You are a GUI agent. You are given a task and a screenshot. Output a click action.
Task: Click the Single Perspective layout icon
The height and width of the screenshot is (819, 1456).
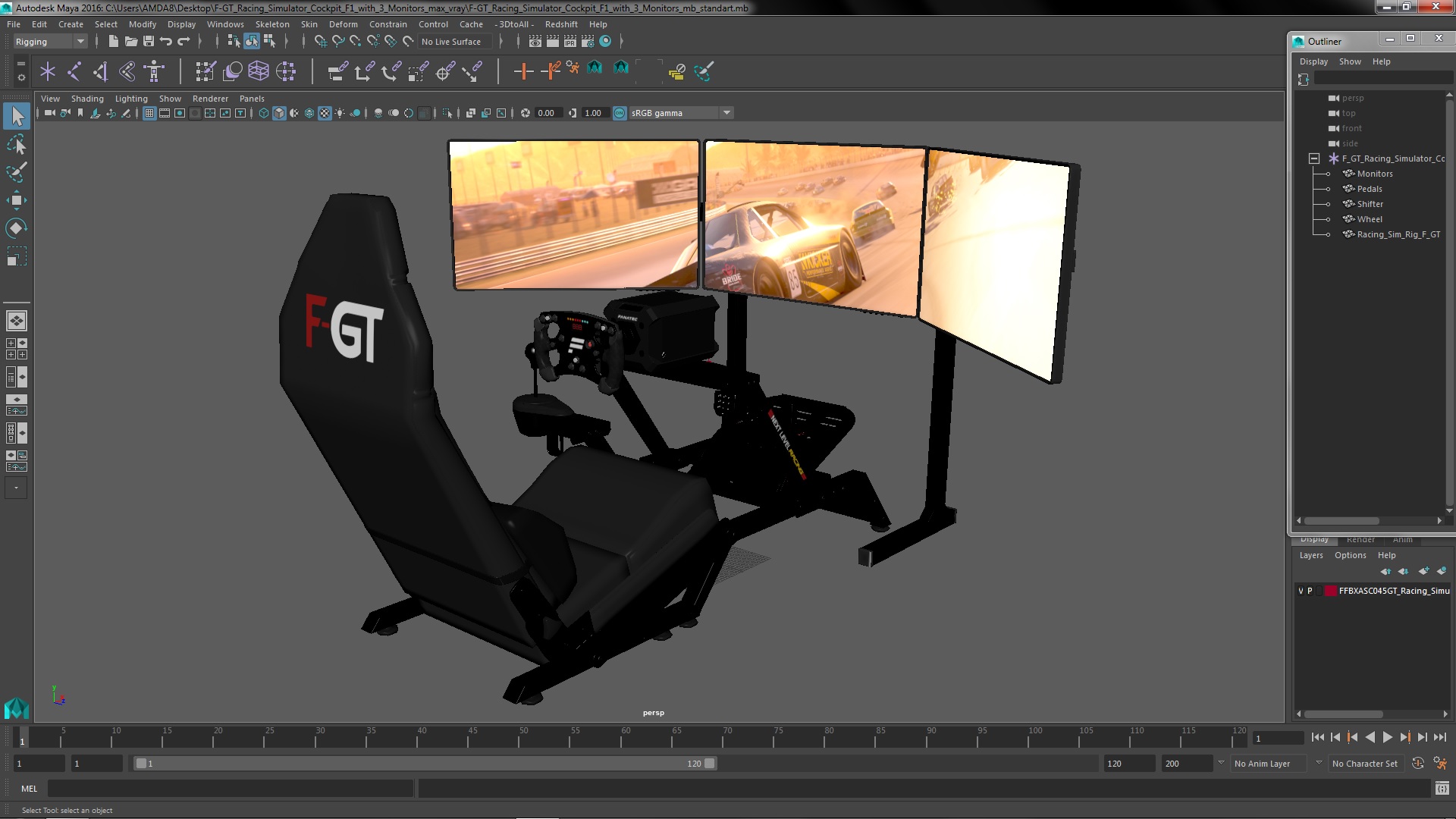(17, 321)
